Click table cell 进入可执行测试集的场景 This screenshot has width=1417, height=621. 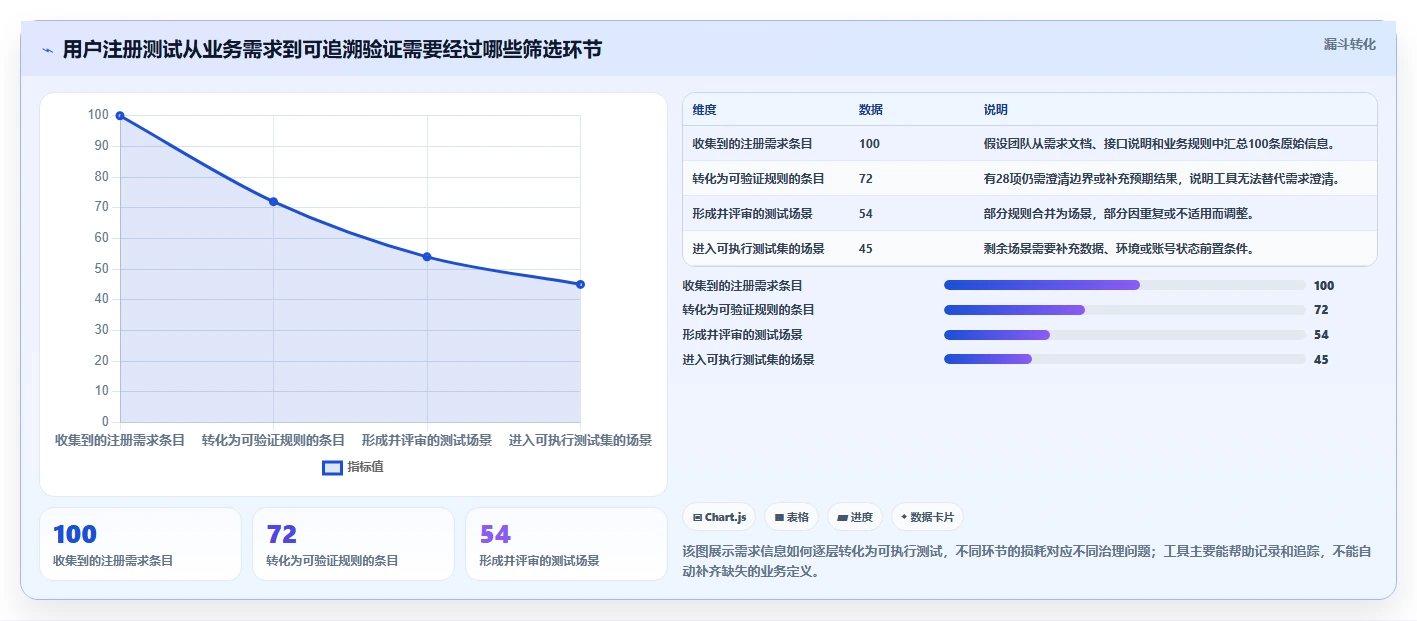point(758,249)
